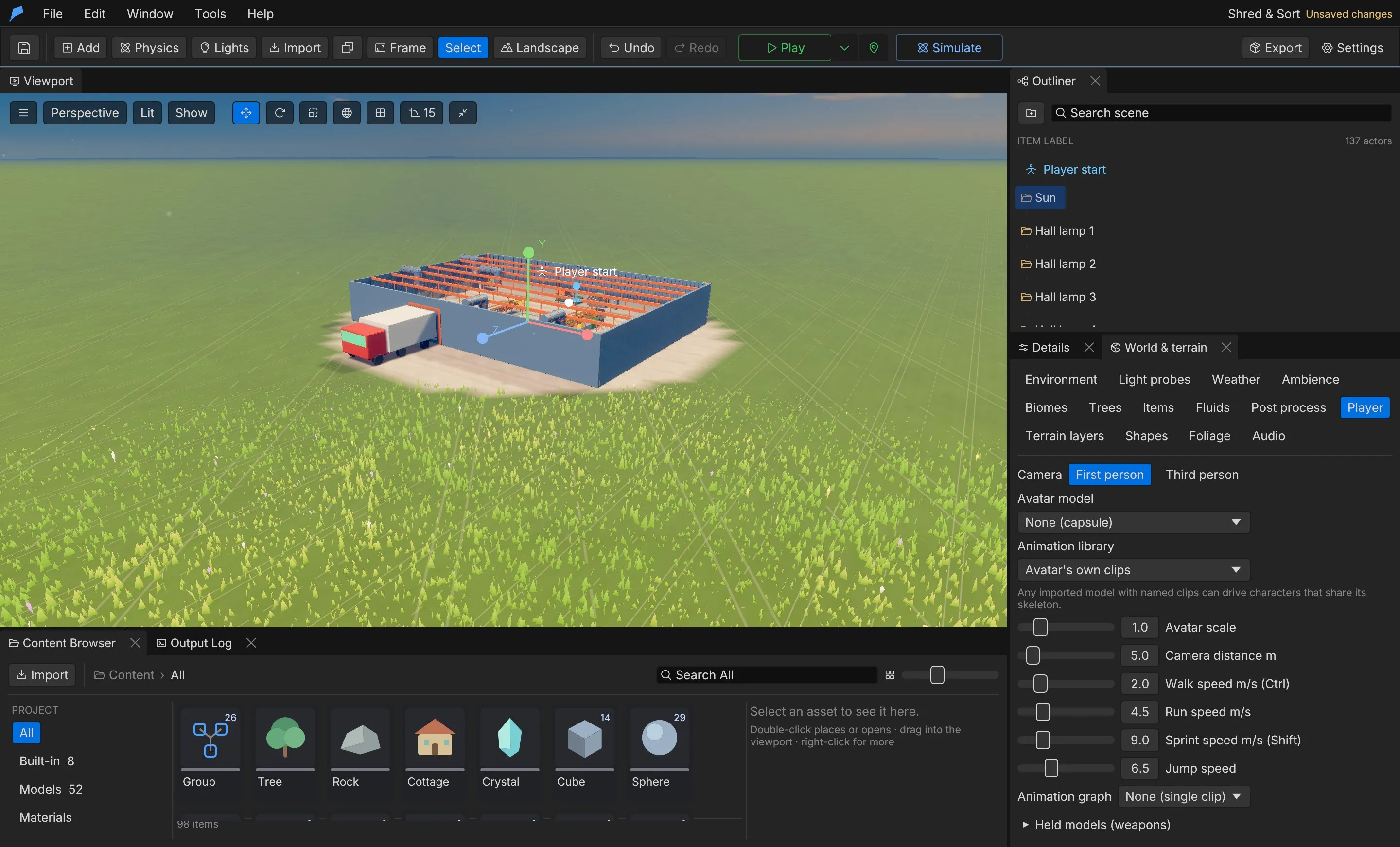Open the Tools menu
The image size is (1400, 847).
[210, 14]
